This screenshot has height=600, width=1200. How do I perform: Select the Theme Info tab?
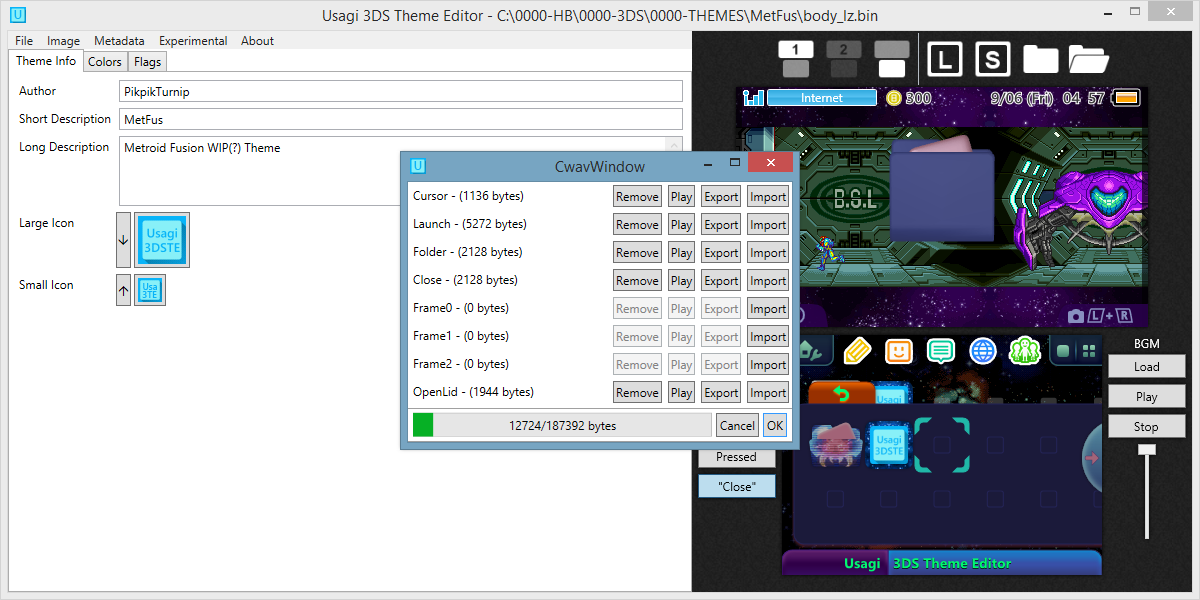[46, 61]
